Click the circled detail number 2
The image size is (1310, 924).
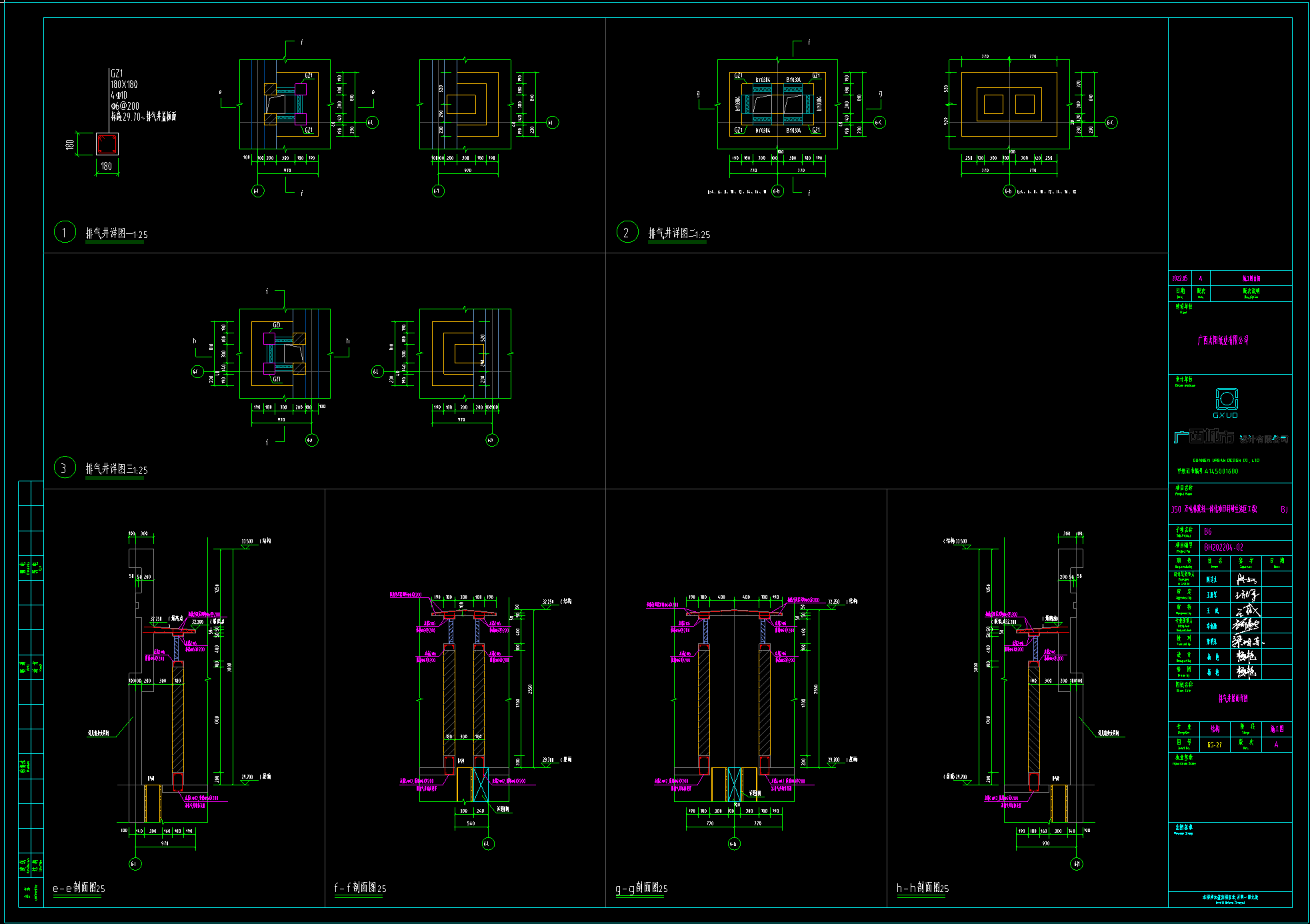point(627,232)
